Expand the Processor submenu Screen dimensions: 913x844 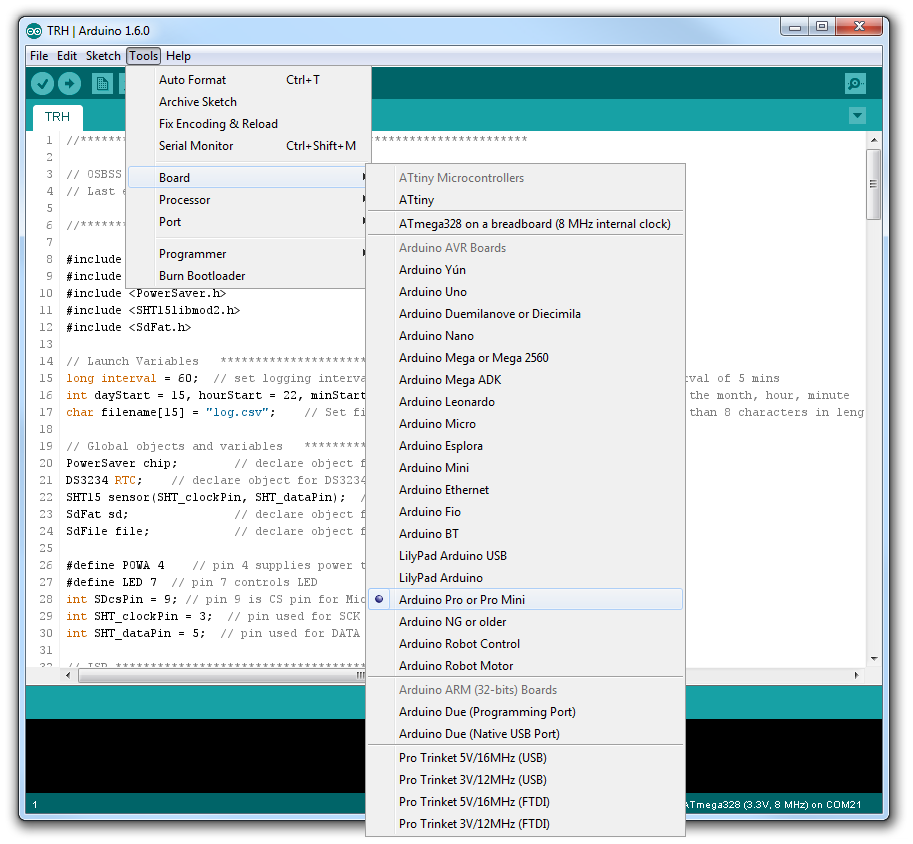click(x=249, y=200)
